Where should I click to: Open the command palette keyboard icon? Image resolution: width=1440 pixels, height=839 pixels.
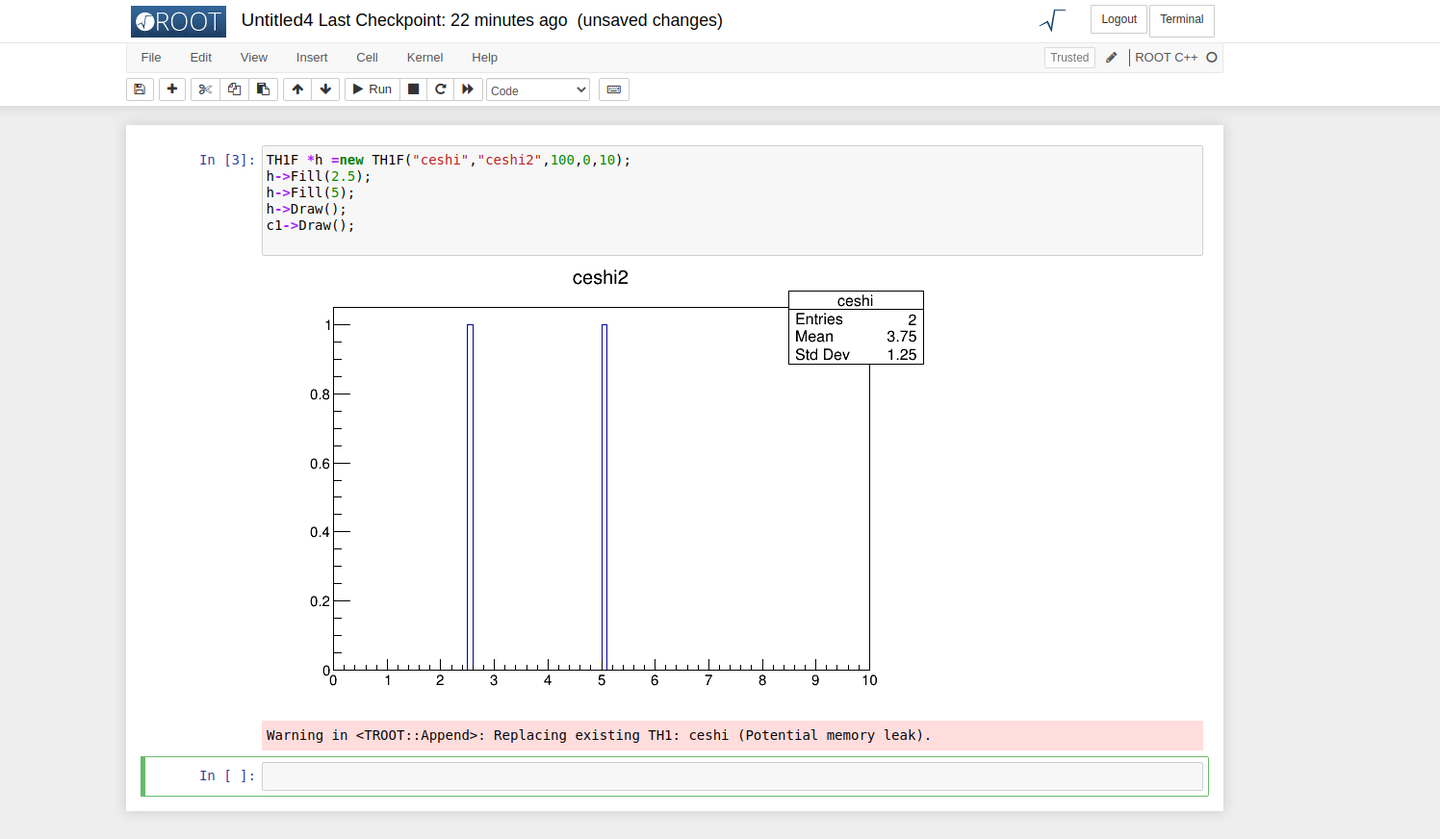coord(614,89)
